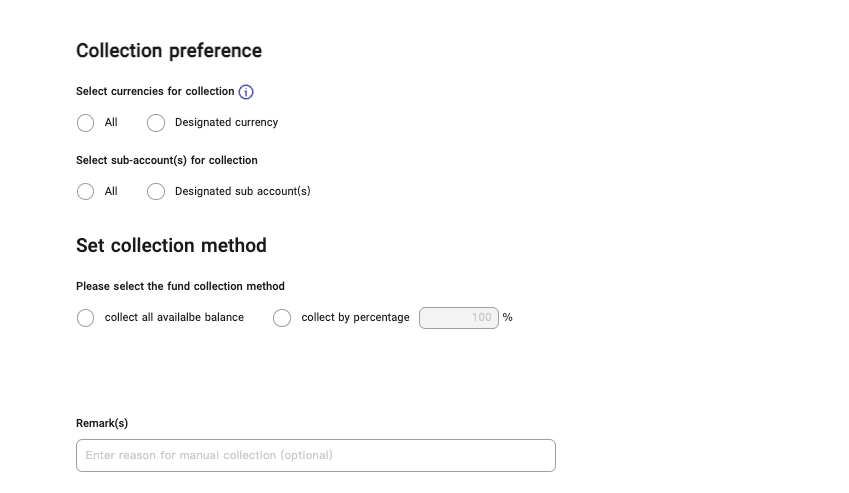Select the "collect all available balance" radio button
The height and width of the screenshot is (493, 849).
coord(86,318)
